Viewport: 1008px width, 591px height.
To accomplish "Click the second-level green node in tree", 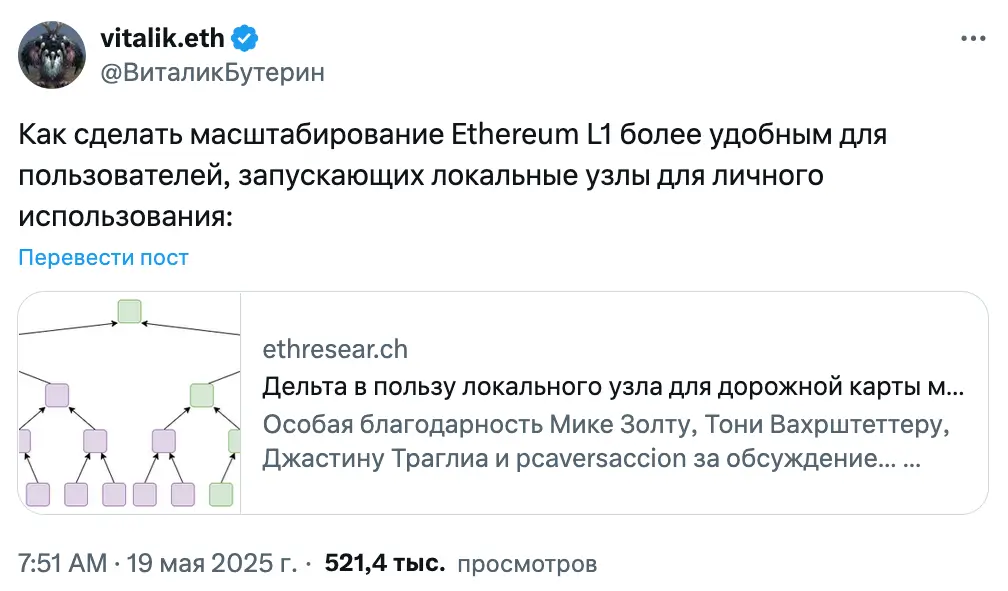I will tap(202, 394).
